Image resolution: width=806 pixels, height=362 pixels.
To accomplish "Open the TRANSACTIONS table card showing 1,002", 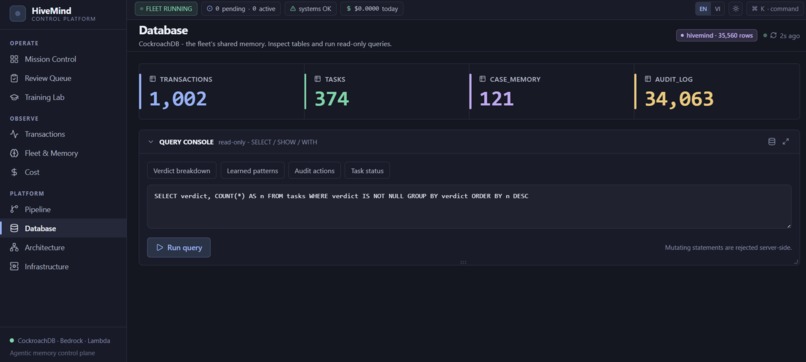I will coord(222,92).
